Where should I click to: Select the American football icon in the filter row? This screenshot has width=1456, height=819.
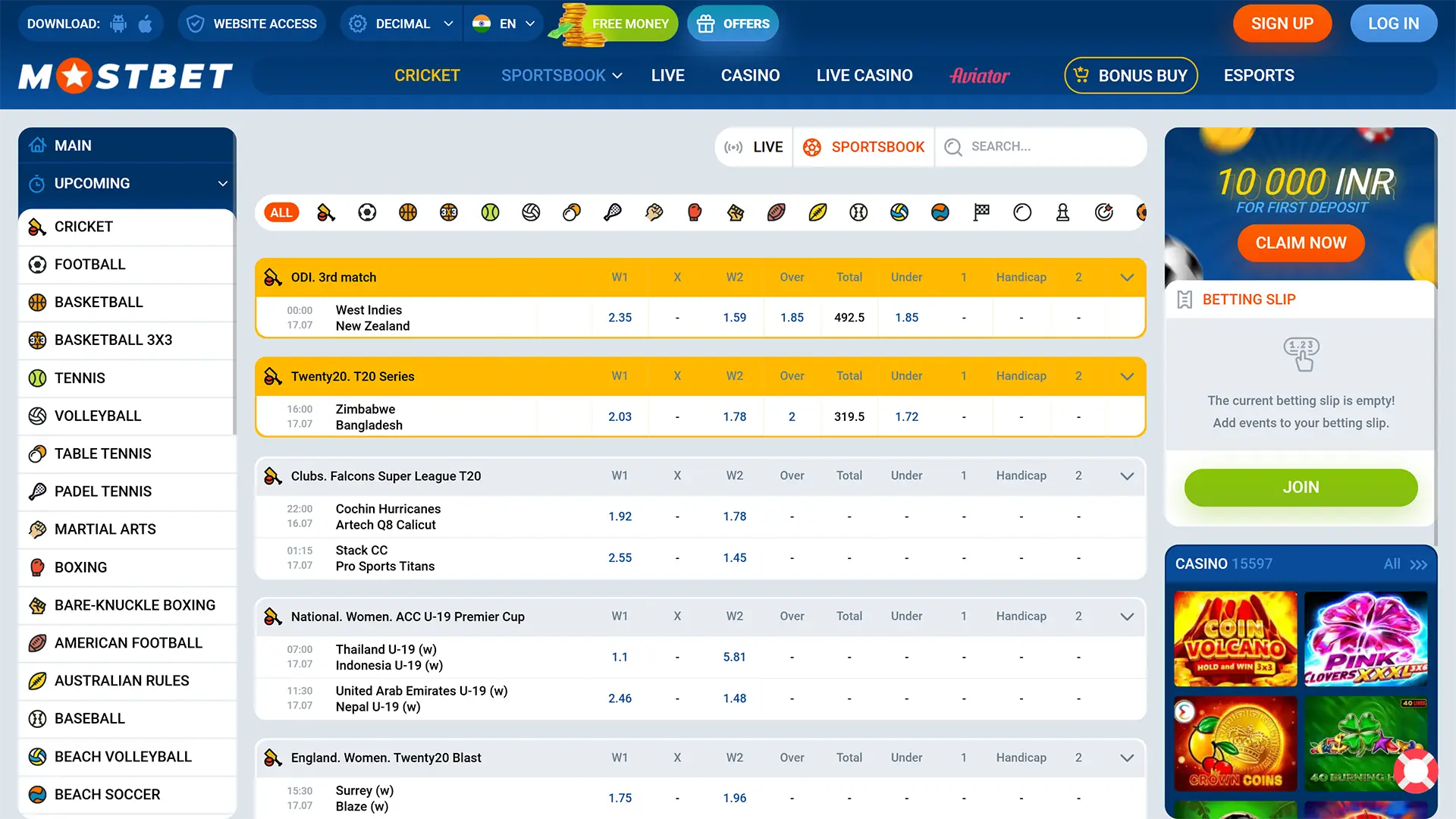coord(777,213)
